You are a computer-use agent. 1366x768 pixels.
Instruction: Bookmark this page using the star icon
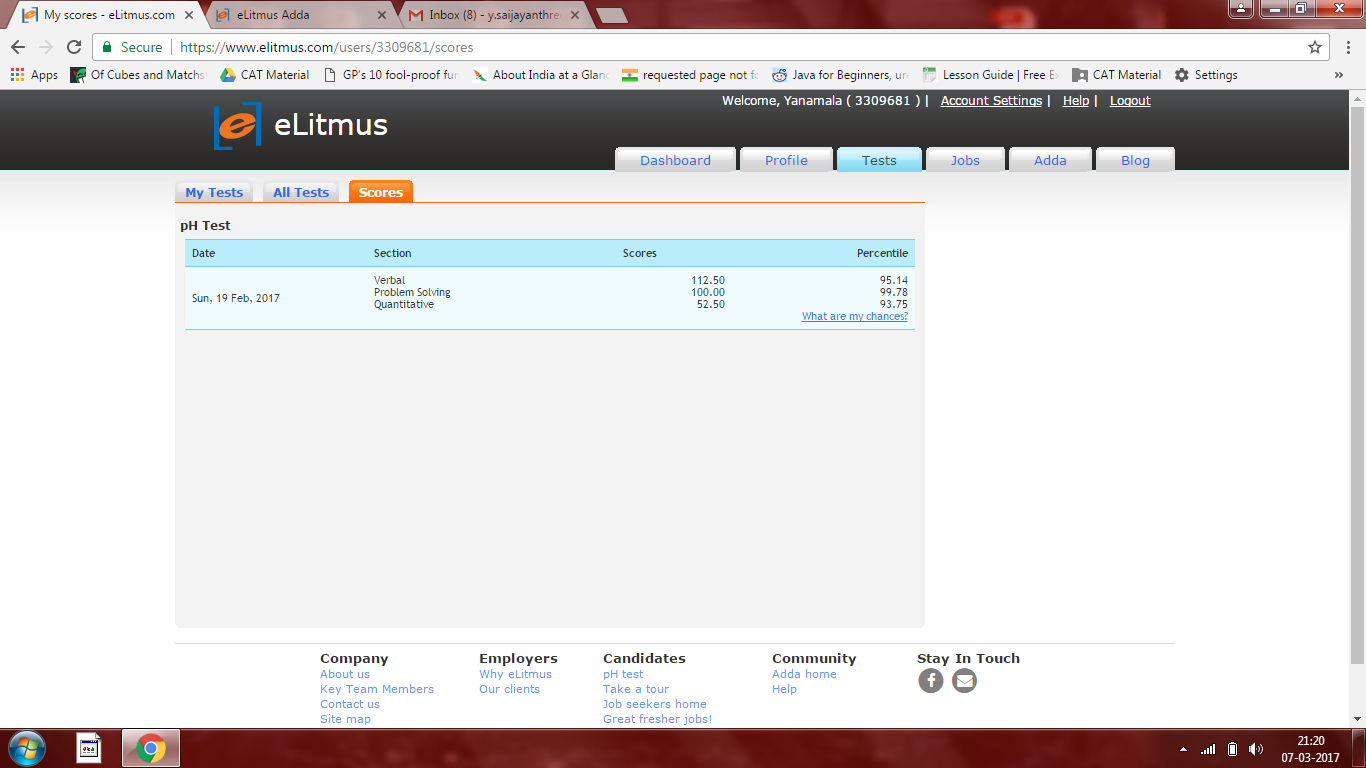click(1314, 47)
